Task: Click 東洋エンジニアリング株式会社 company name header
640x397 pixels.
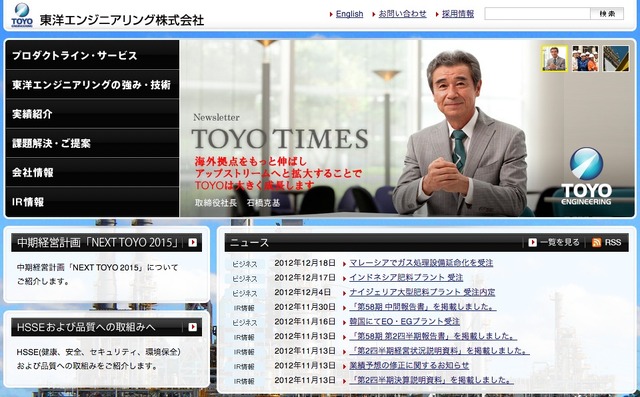Action: [x=122, y=20]
